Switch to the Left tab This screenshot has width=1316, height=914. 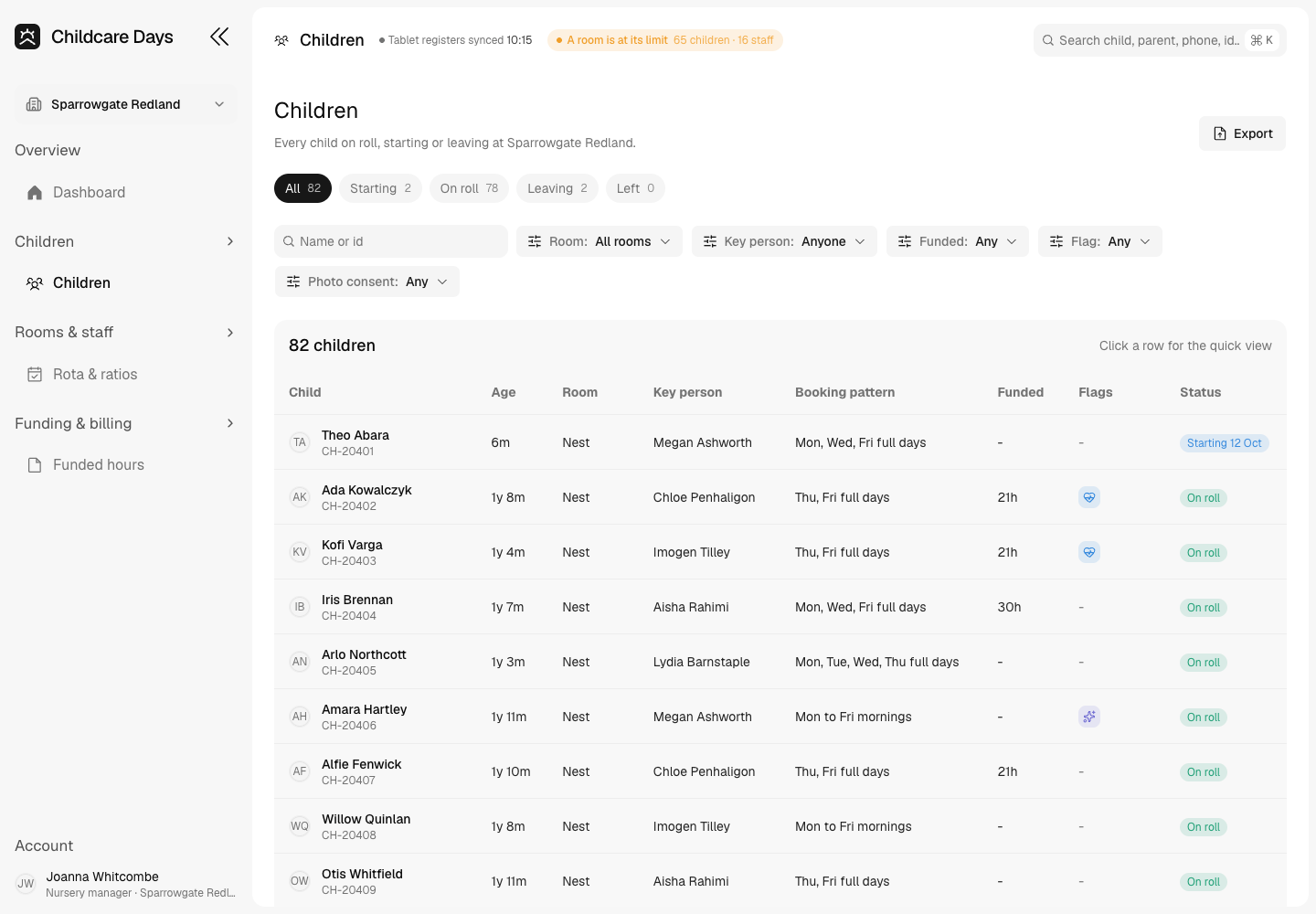pos(635,188)
